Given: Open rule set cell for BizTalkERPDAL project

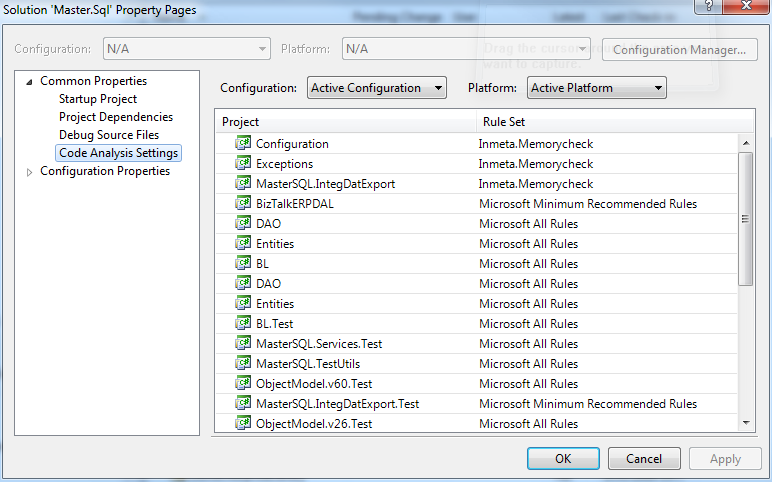Looking at the screenshot, I should tap(607, 204).
